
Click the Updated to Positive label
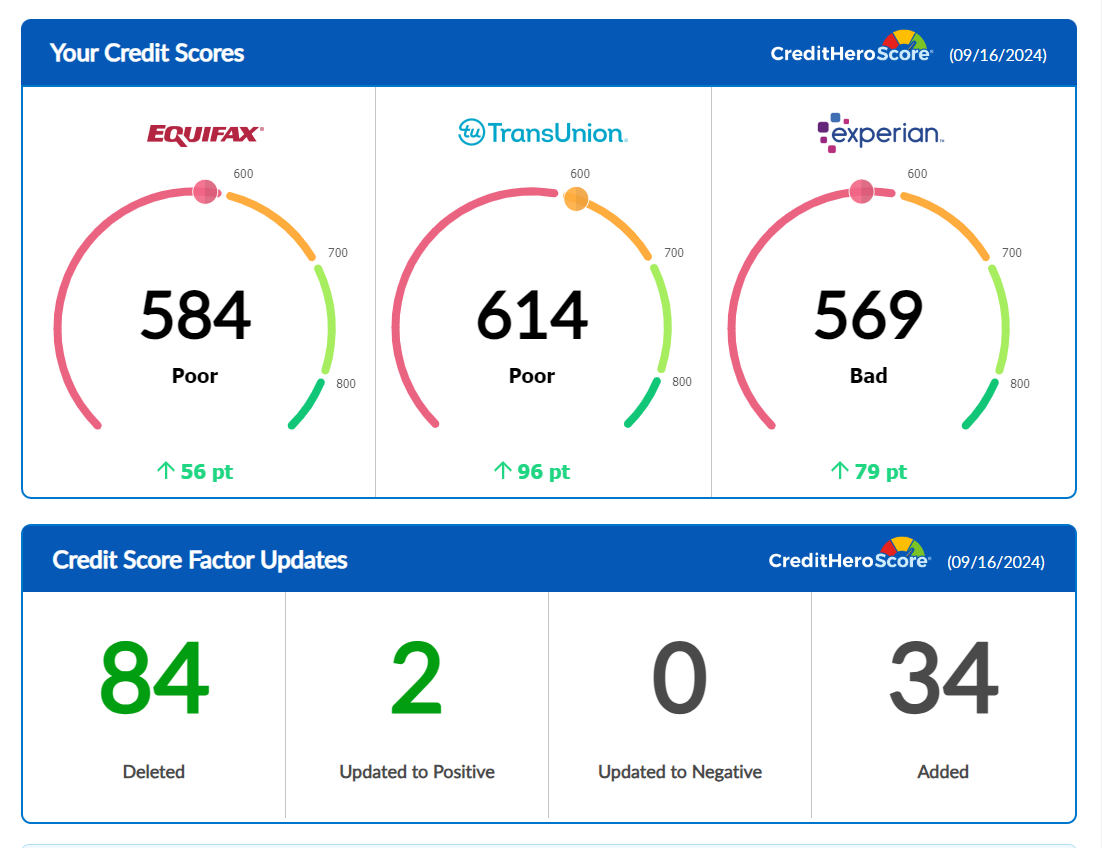click(x=417, y=771)
